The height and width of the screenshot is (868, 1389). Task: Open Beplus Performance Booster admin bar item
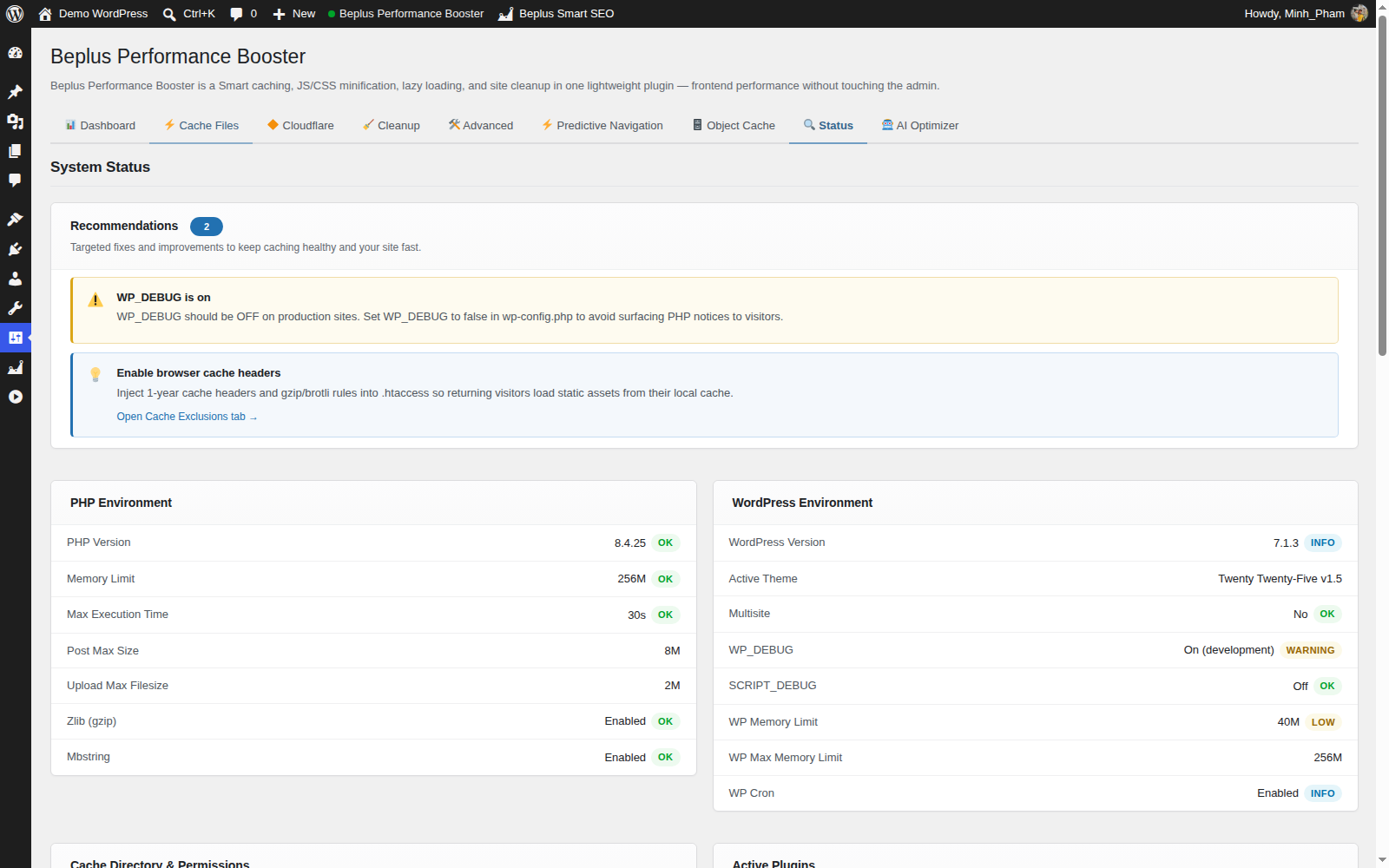(406, 14)
